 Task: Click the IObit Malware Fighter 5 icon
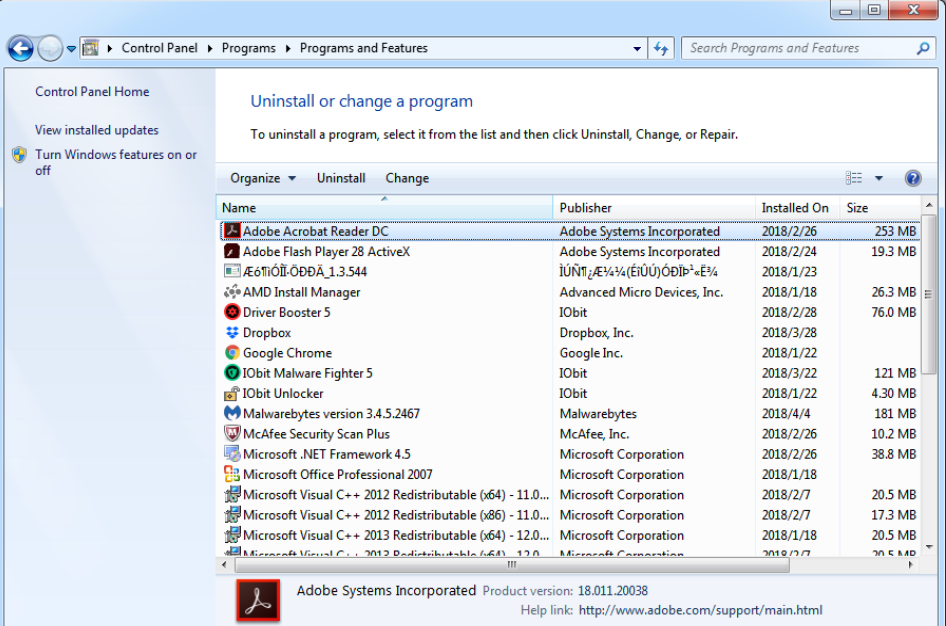point(232,373)
